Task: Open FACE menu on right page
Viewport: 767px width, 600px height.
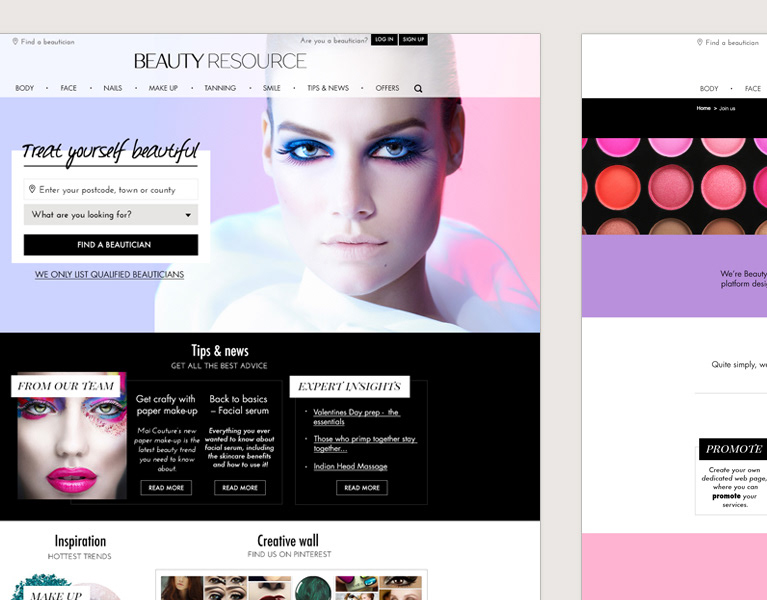Action: tap(753, 89)
